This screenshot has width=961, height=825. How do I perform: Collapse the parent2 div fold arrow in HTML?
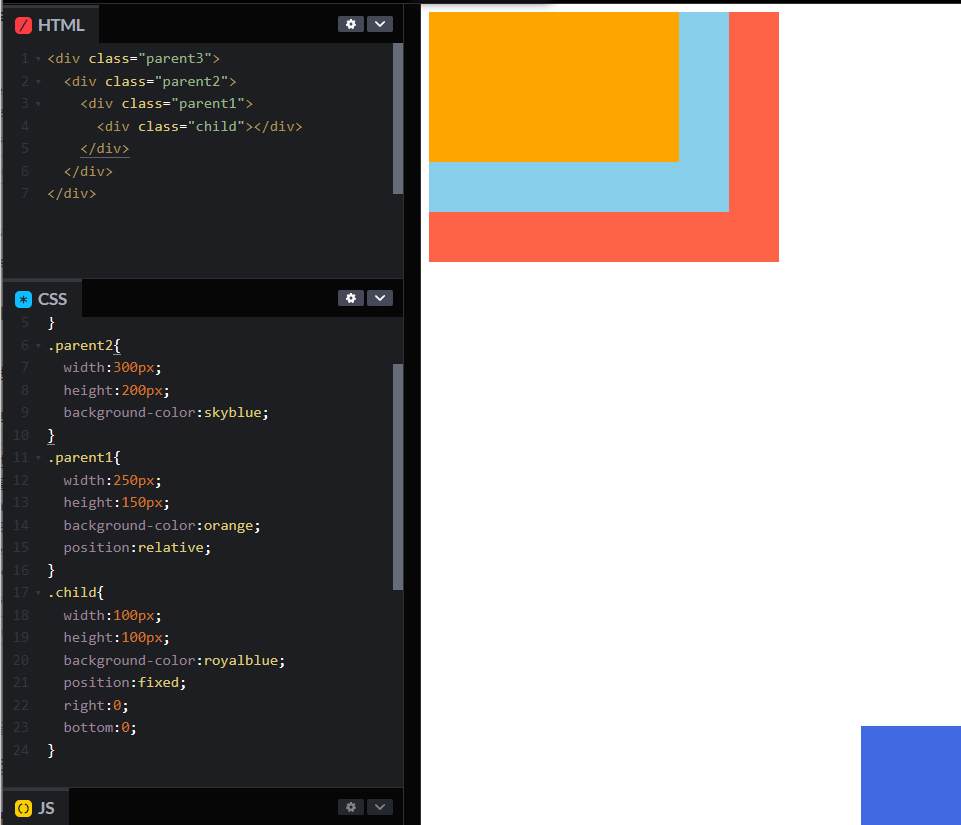[x=38, y=82]
